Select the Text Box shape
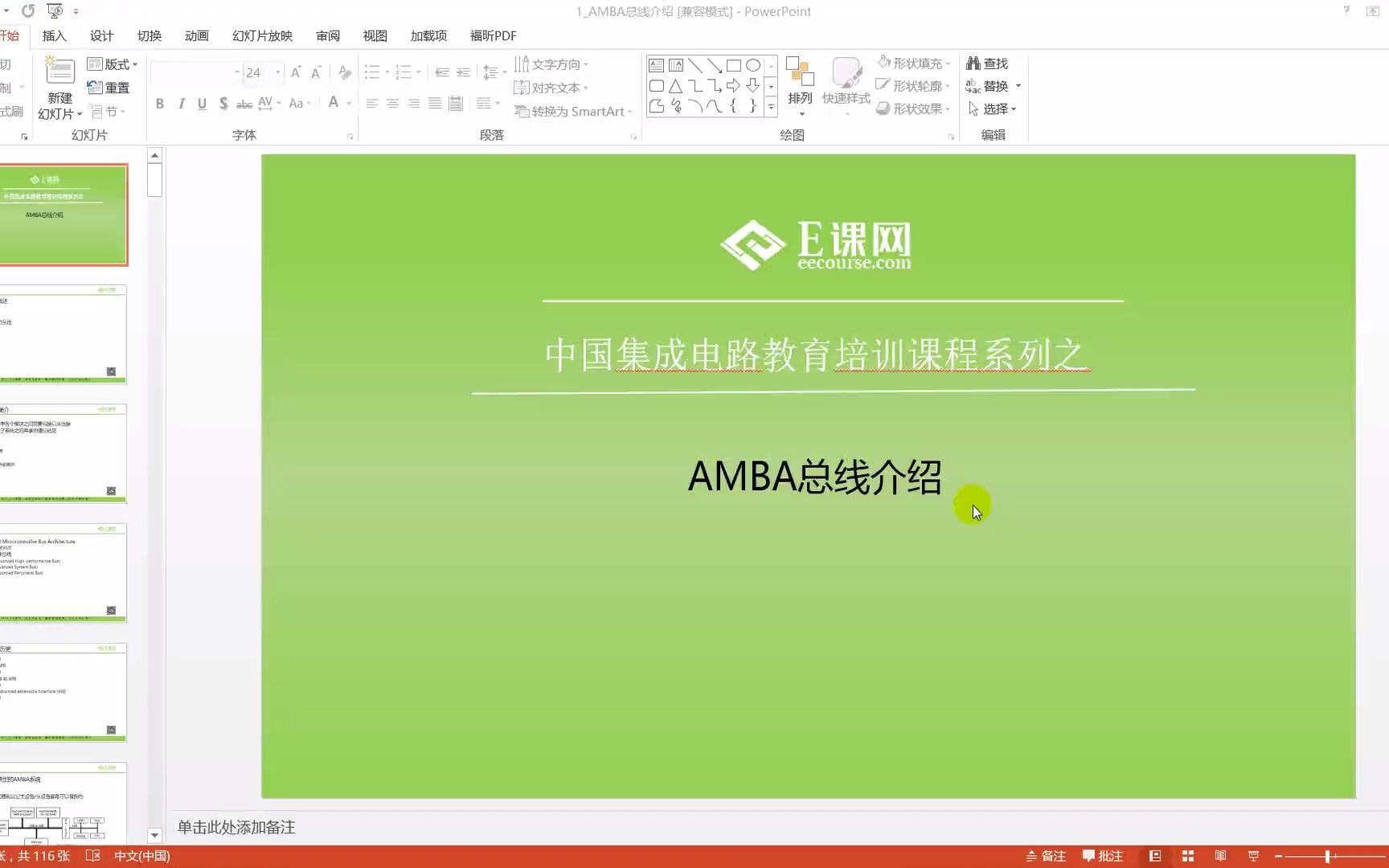Screen dimensions: 1389x868 pos(657,66)
